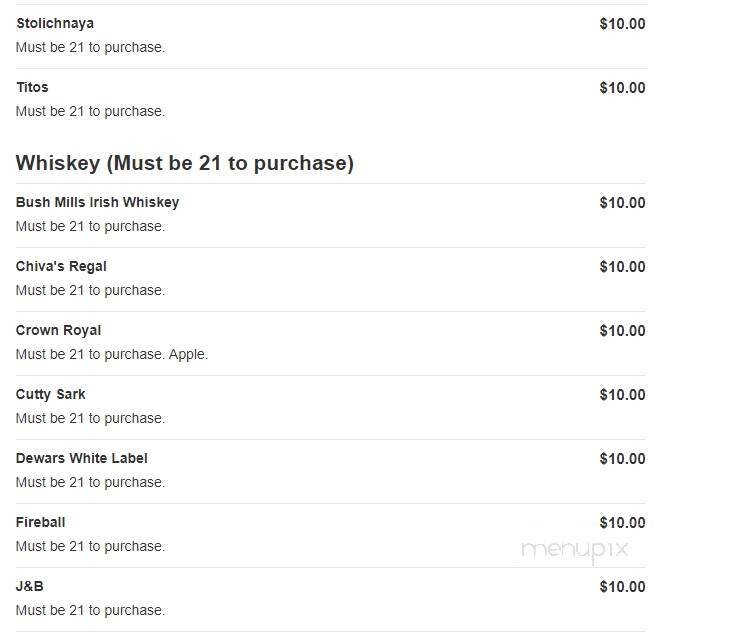
Task: Click the J&B $10.00 price
Action: point(622,586)
